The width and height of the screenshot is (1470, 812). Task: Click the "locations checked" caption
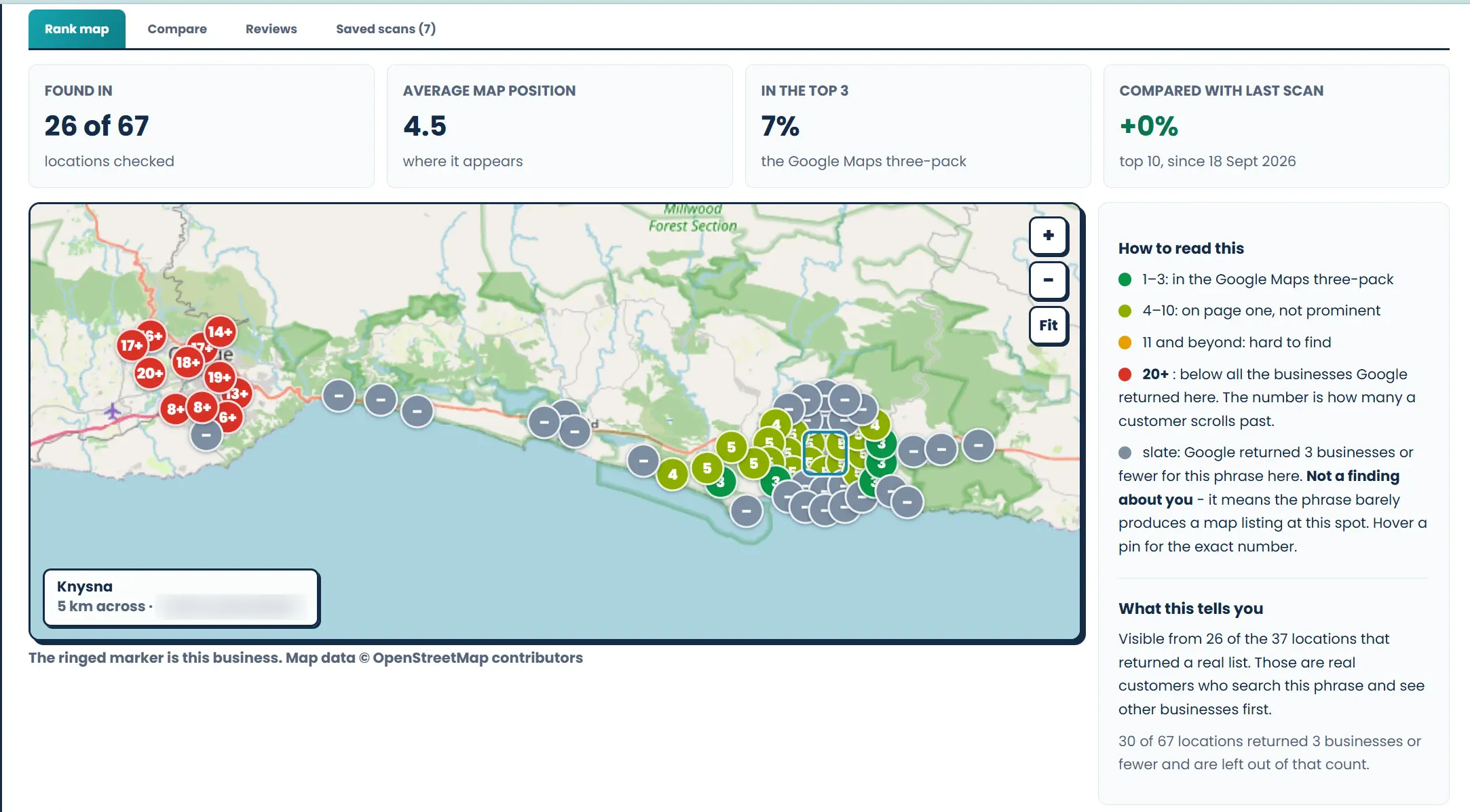109,161
